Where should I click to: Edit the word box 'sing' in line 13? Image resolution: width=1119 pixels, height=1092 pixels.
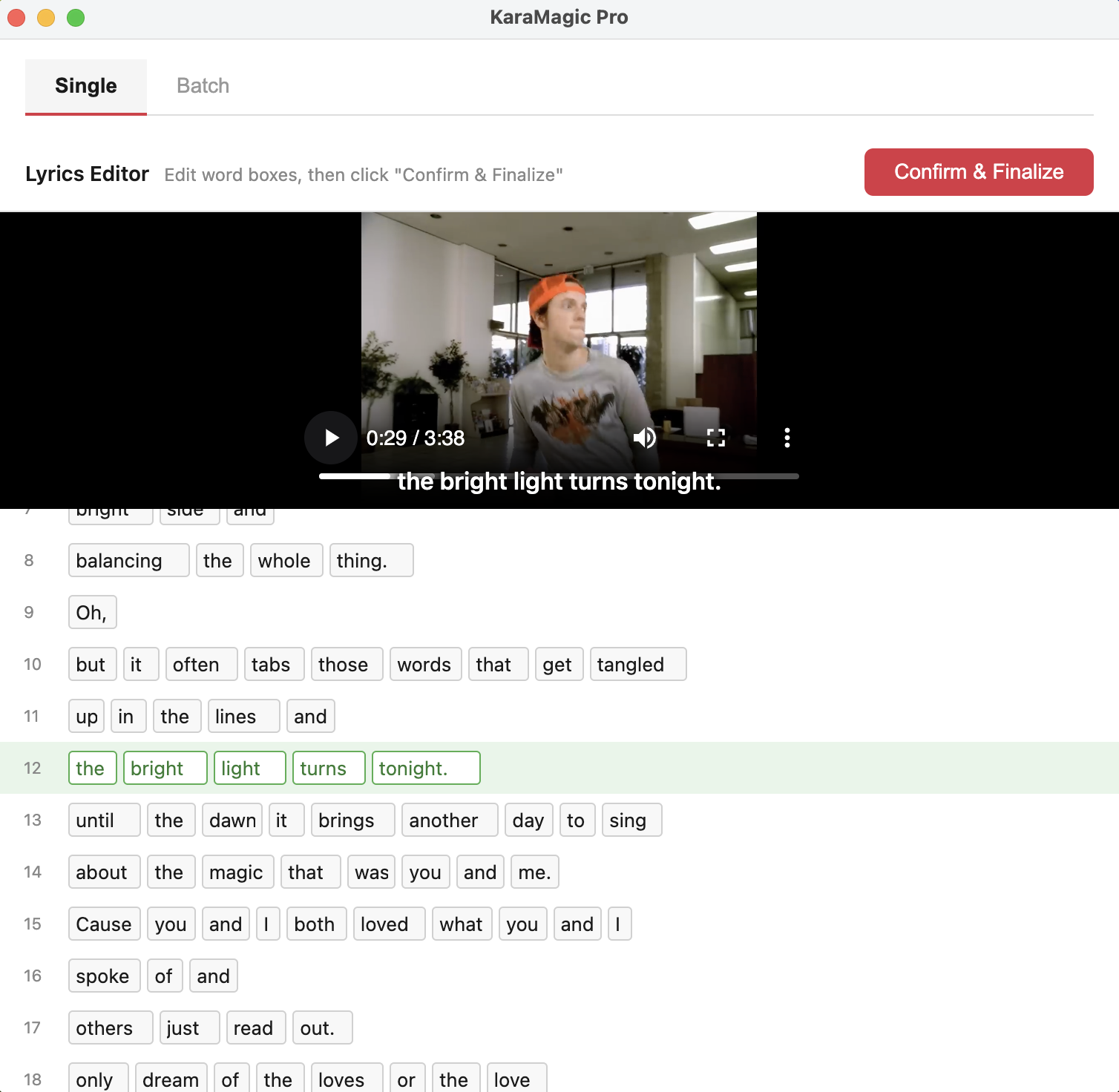[x=632, y=820]
